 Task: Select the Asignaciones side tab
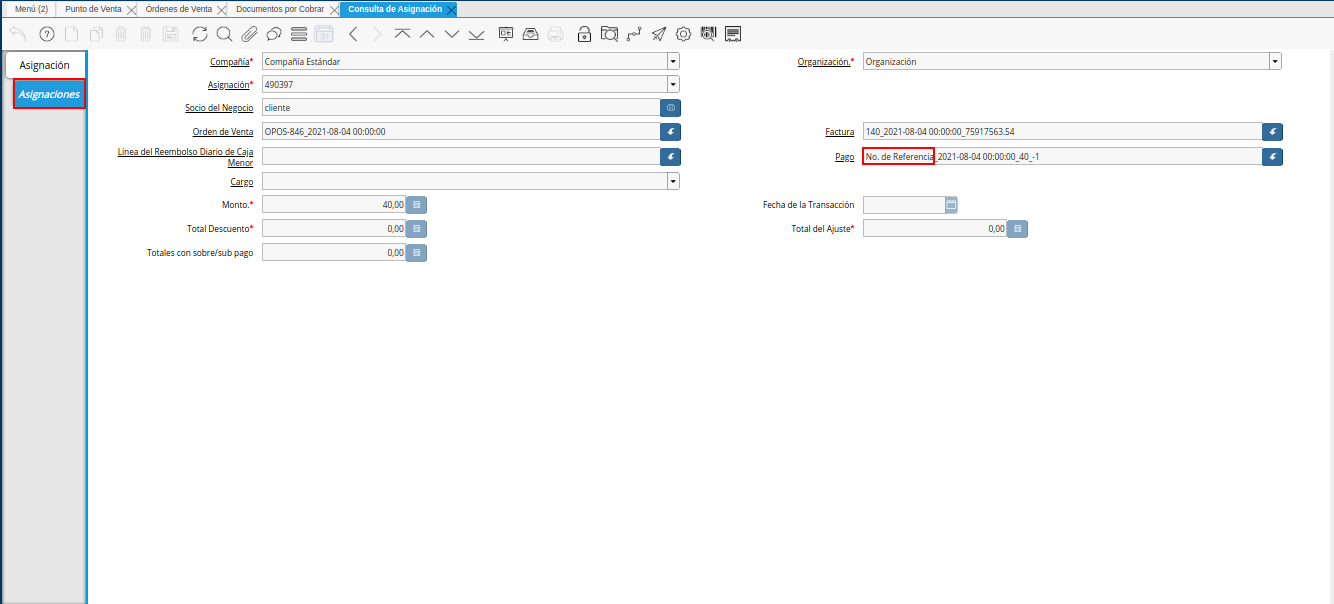point(49,94)
